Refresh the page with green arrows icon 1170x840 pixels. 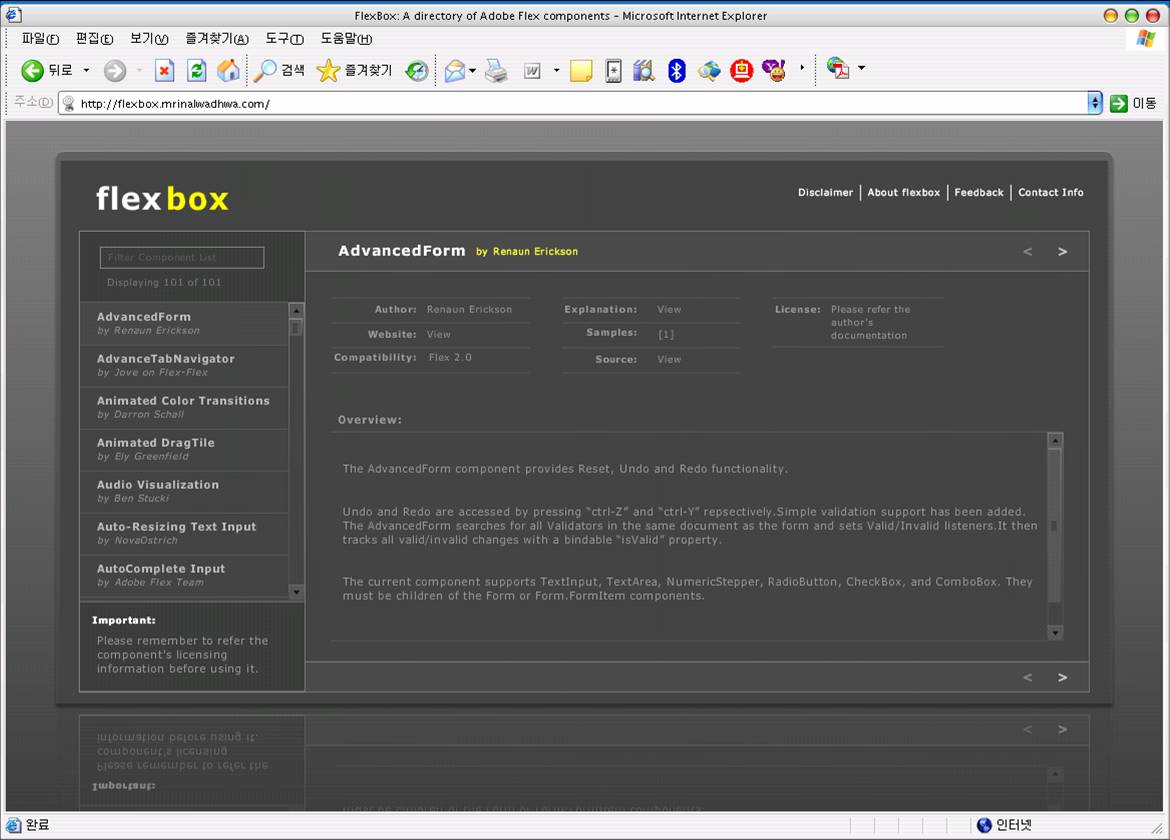click(x=196, y=71)
